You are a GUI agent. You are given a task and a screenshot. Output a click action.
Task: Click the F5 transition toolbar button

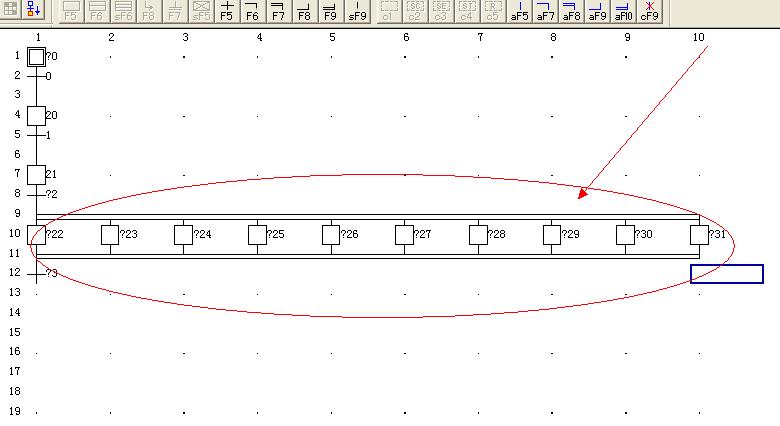[x=226, y=10]
